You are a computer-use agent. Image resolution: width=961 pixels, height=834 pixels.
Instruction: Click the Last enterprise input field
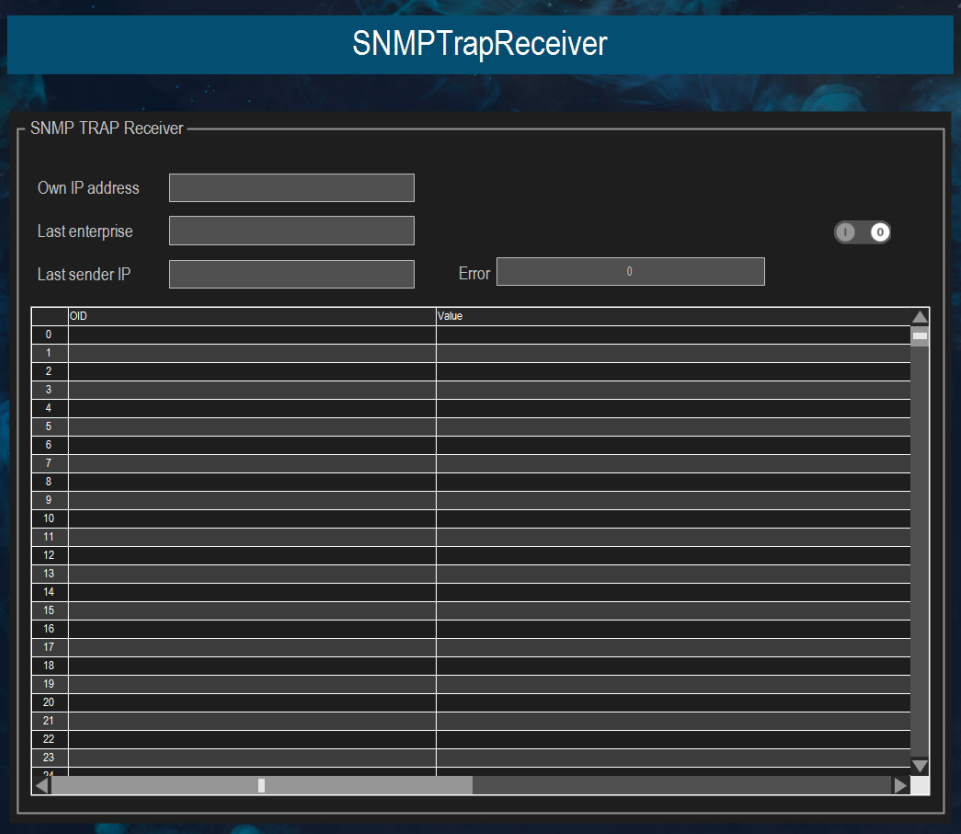tap(291, 230)
